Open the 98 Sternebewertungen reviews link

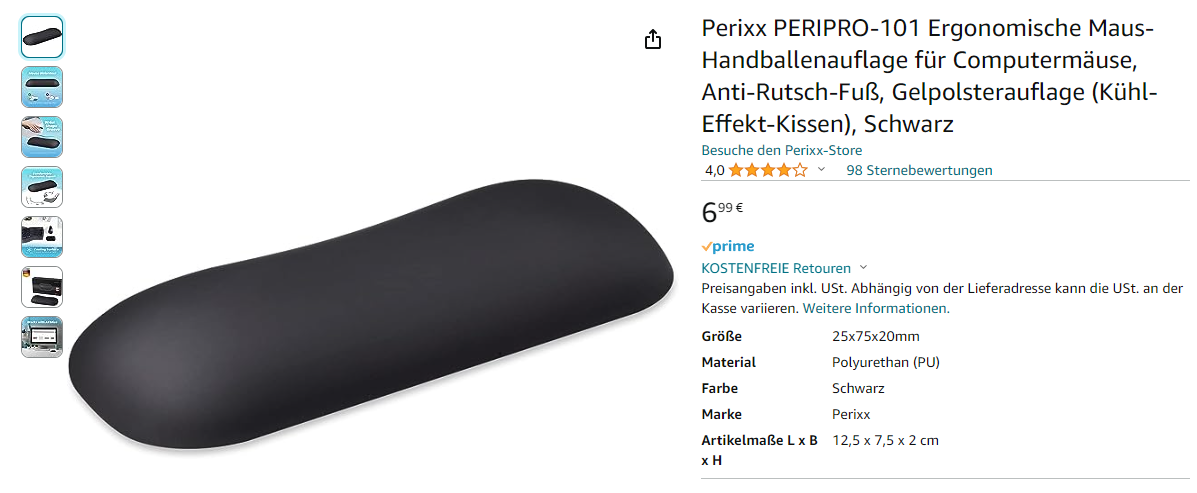point(919,170)
